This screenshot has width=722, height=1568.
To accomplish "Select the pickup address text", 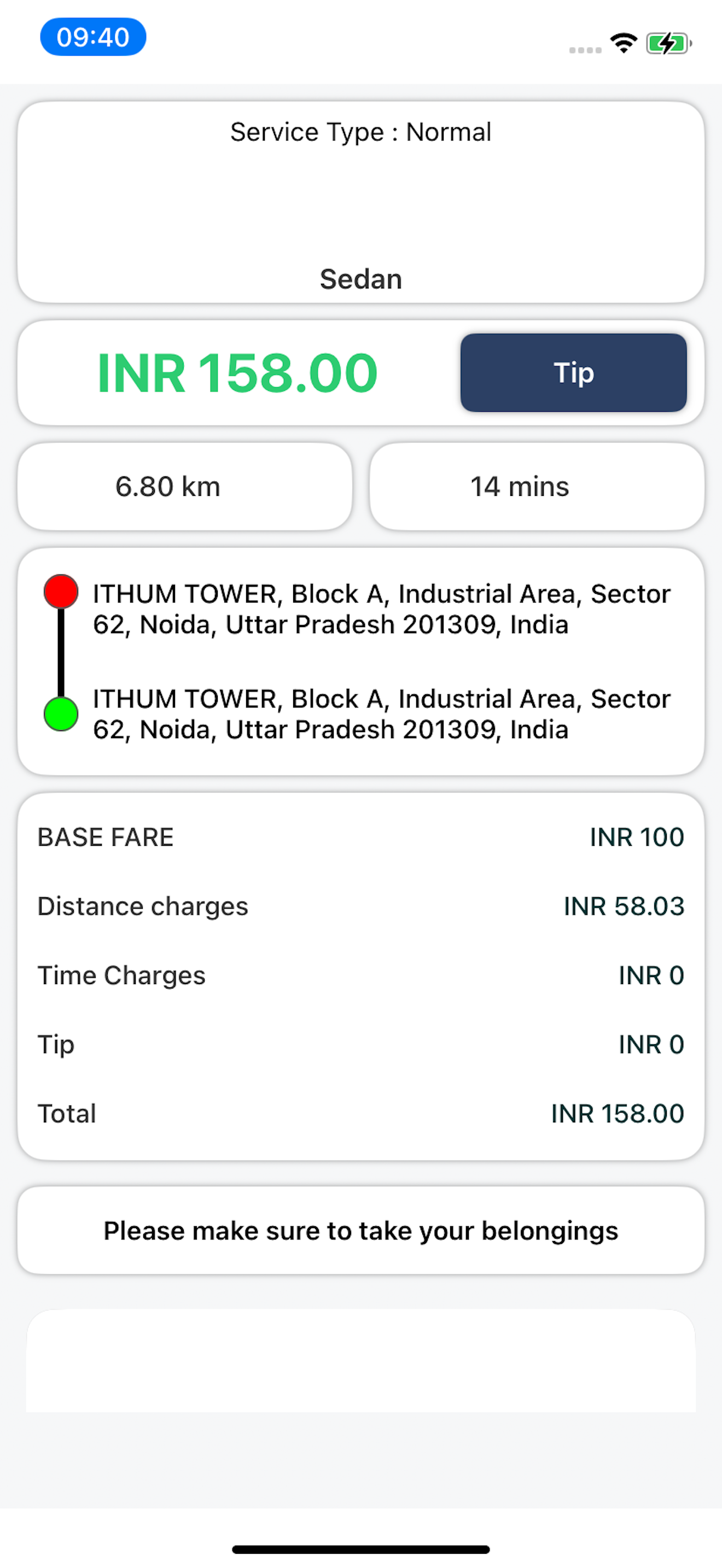I will [x=382, y=609].
